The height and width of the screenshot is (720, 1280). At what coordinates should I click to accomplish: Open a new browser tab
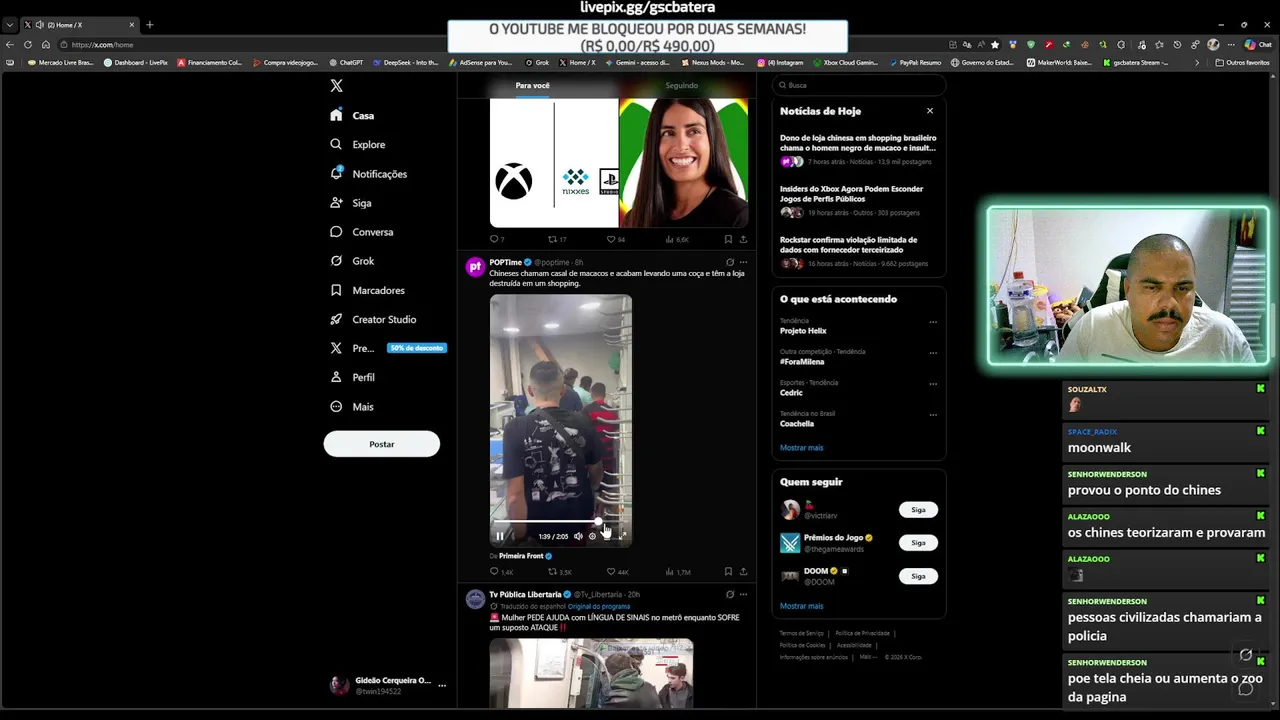pos(150,24)
